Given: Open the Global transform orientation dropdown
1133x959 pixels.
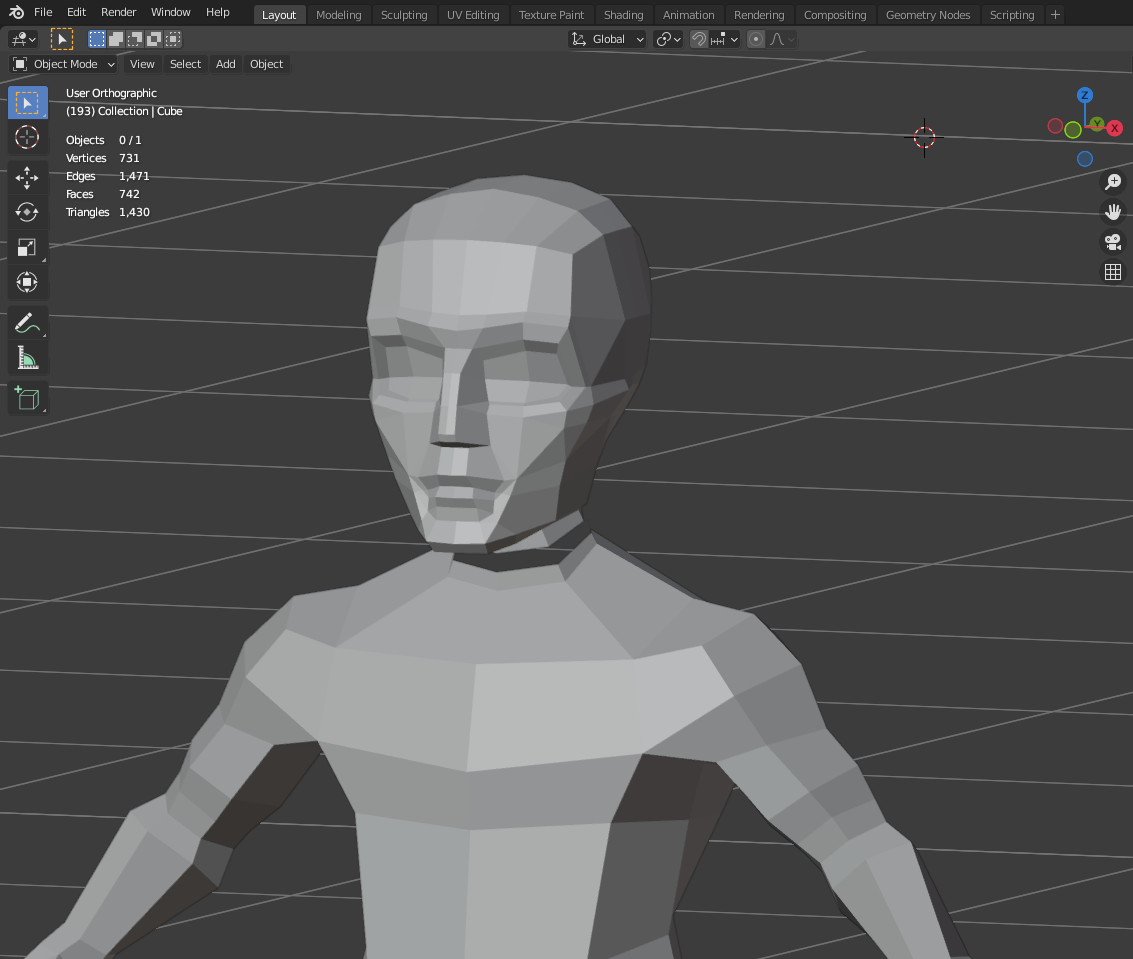Looking at the screenshot, I should (x=608, y=39).
